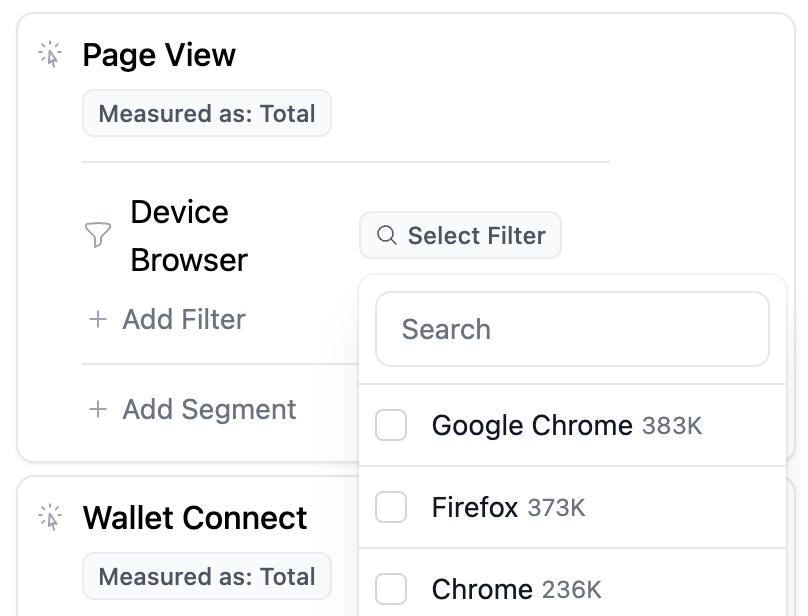
Task: Click the Wallet Connect event title
Action: (x=195, y=518)
